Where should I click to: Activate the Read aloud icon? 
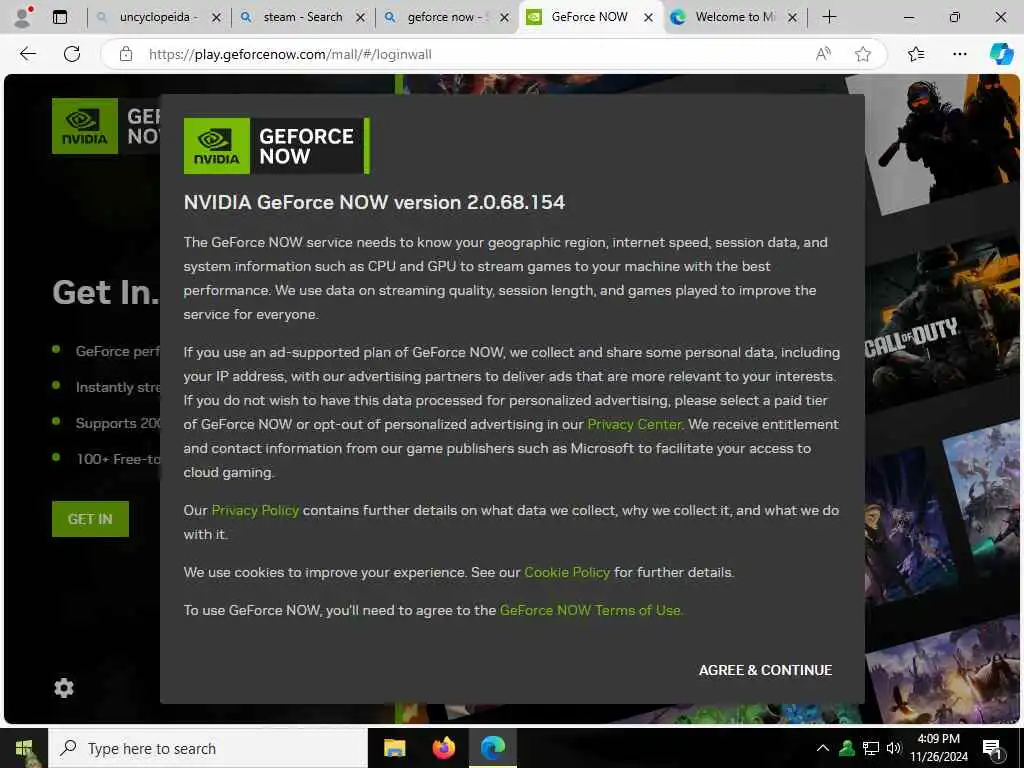[824, 54]
